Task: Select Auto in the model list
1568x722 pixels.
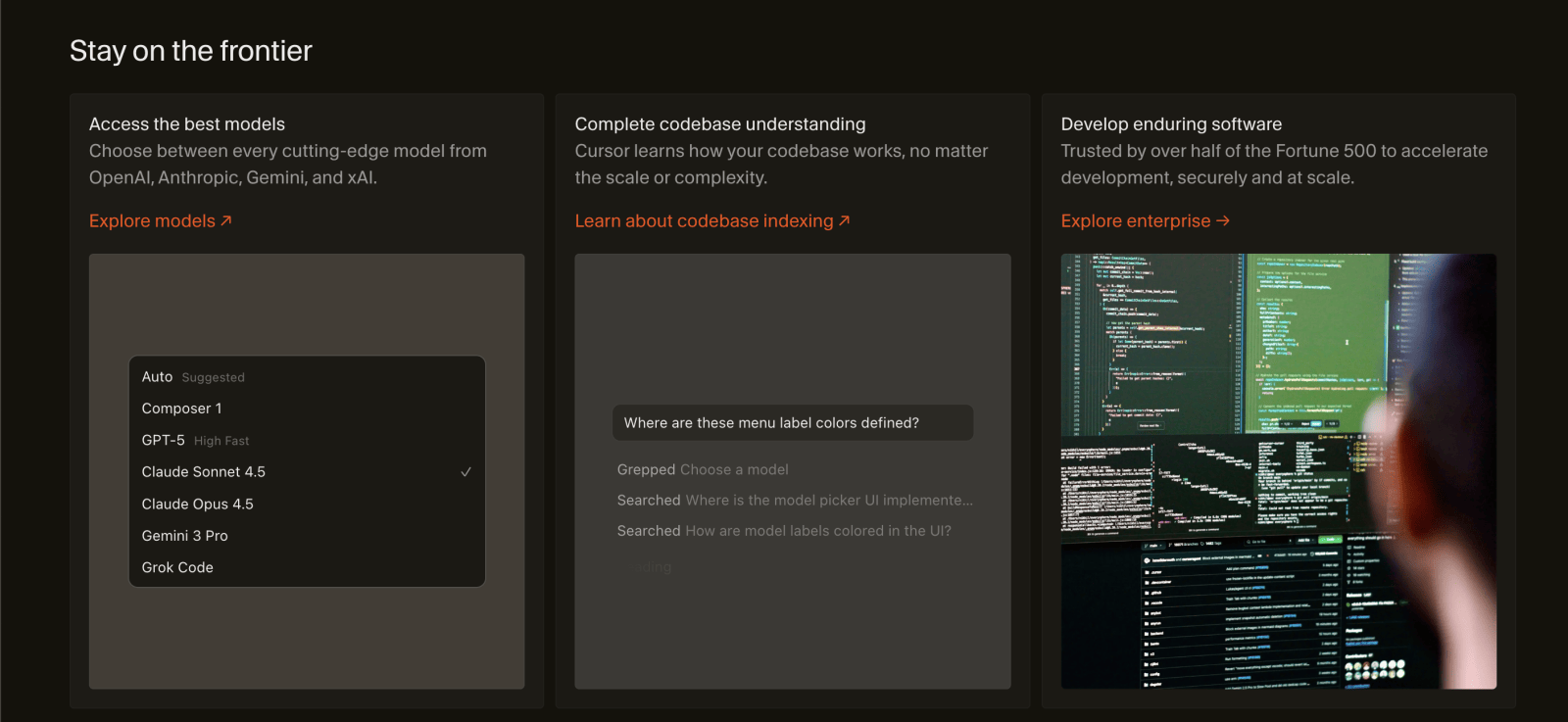Action: (307, 377)
